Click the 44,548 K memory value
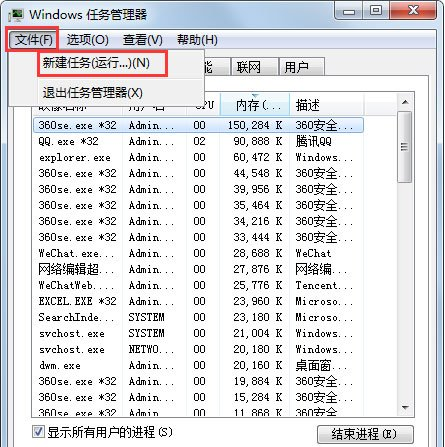The image size is (445, 447). 258,173
